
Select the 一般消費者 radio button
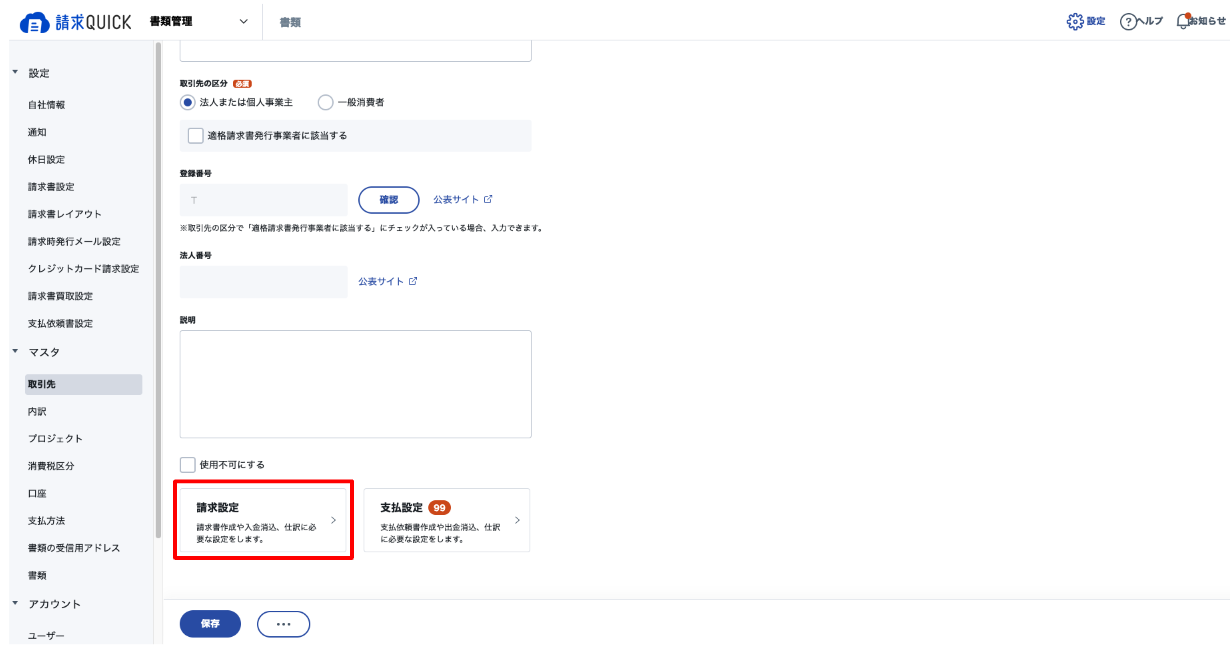click(325, 102)
